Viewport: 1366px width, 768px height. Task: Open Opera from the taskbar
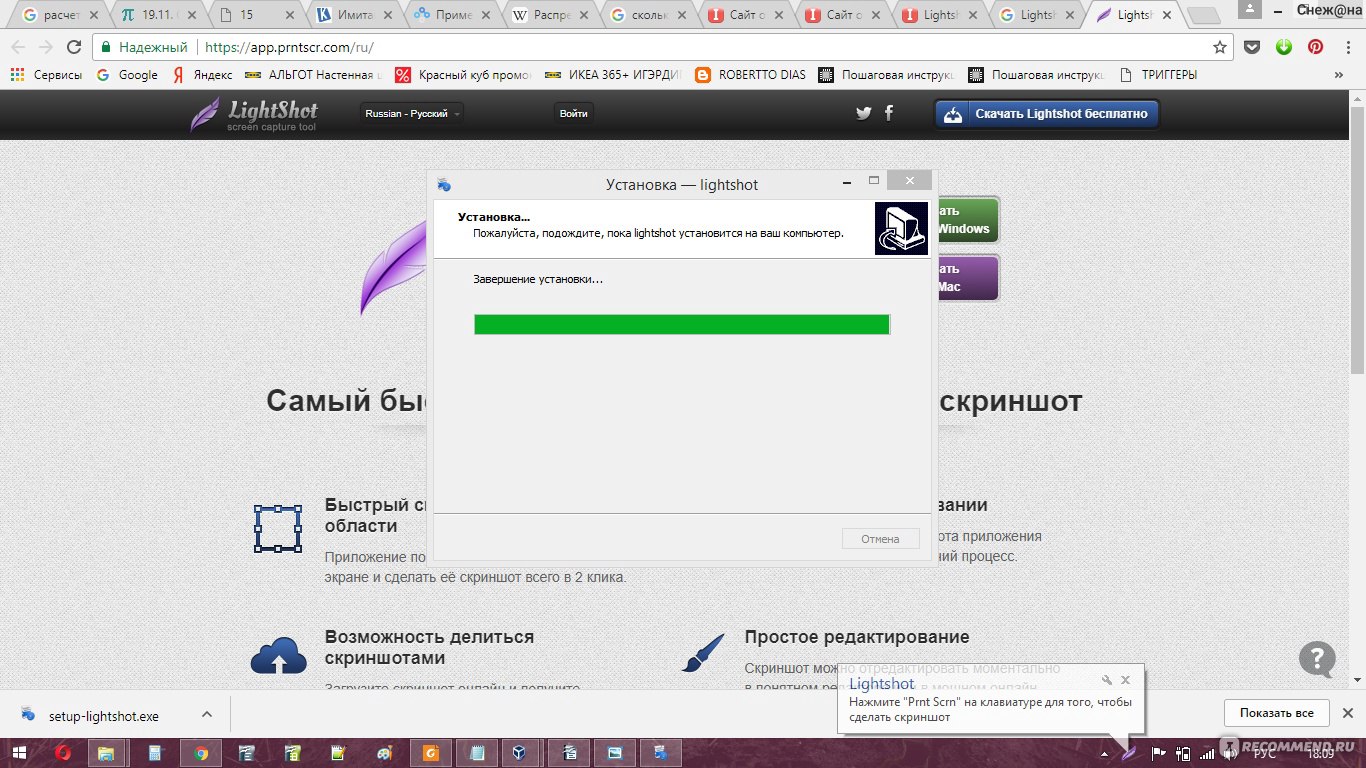pyautogui.click(x=63, y=753)
